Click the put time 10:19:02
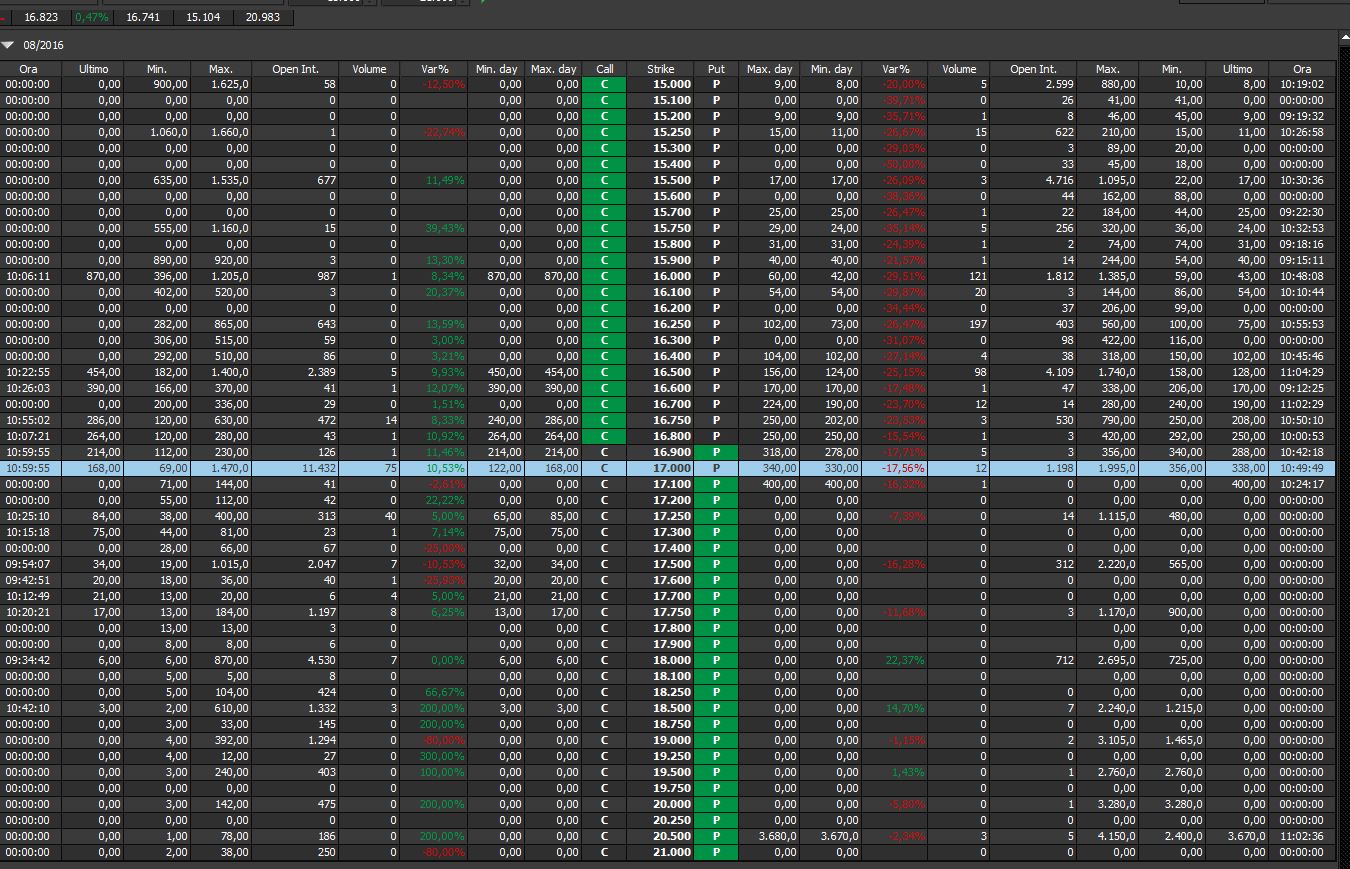The image size is (1350, 869). [x=1302, y=85]
